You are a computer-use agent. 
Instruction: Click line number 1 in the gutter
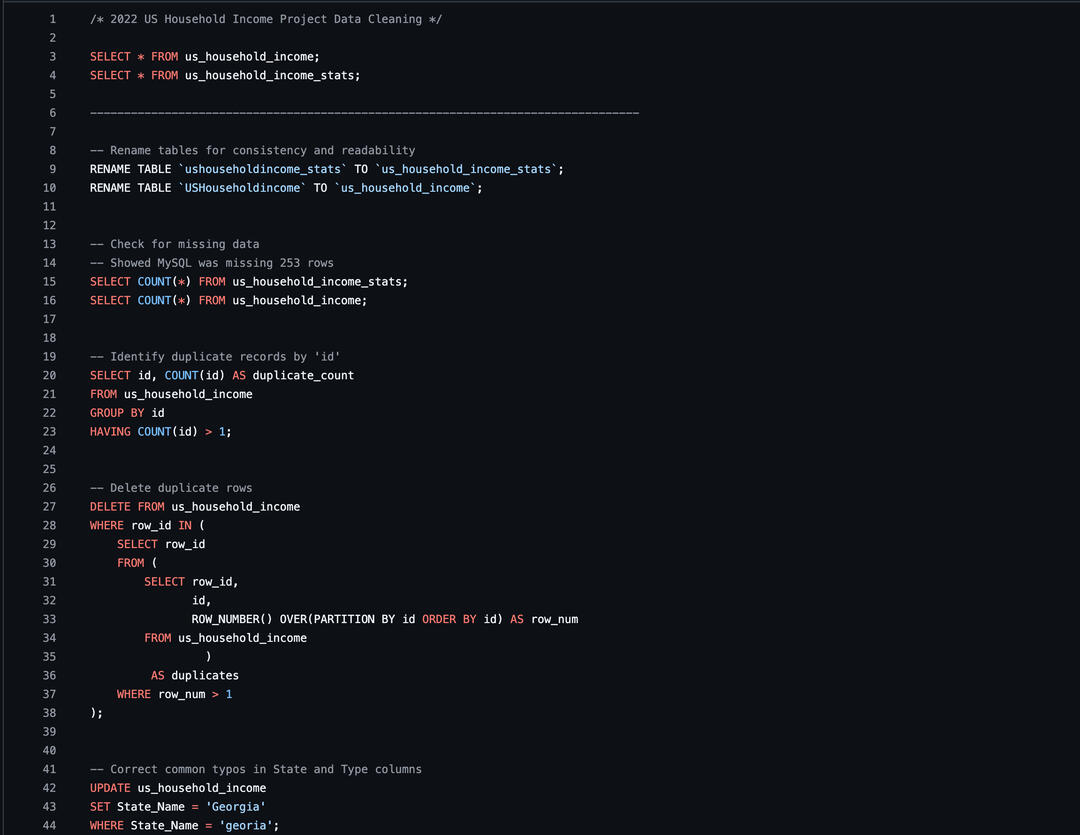coord(52,19)
